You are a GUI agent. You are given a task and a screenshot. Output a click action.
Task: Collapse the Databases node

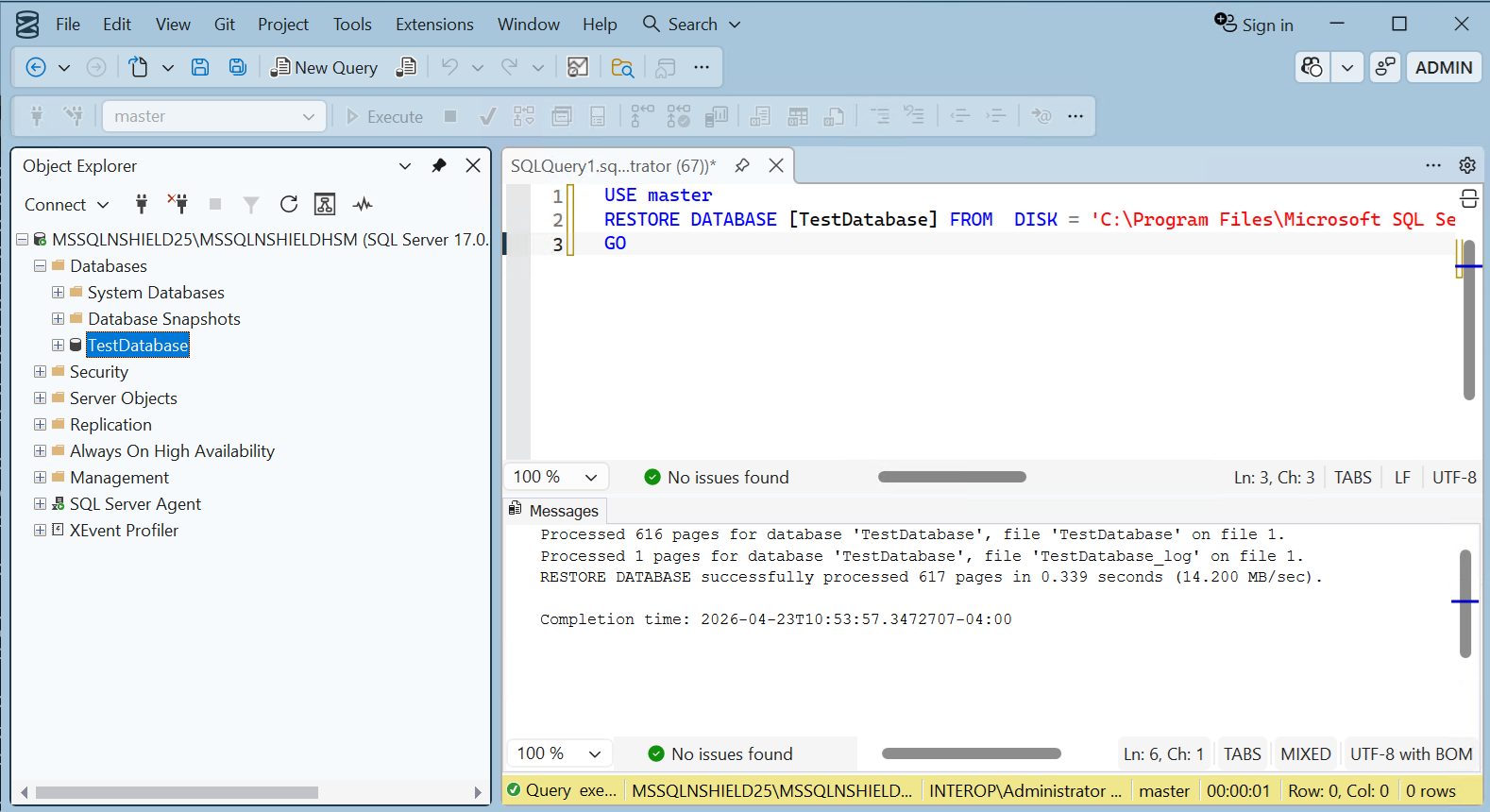[40, 266]
